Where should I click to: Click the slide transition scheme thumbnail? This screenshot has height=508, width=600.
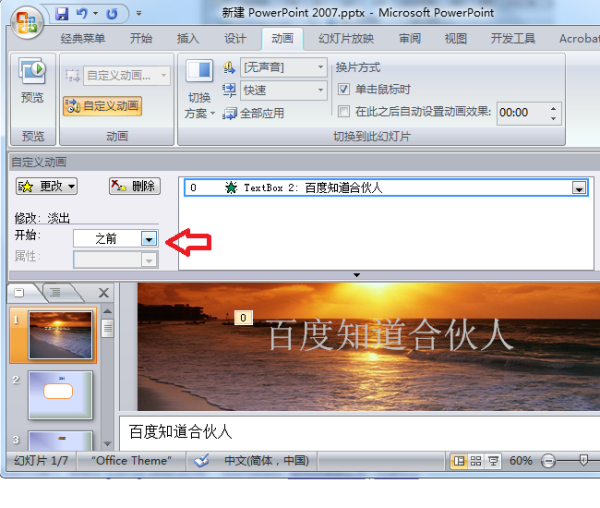(x=199, y=71)
